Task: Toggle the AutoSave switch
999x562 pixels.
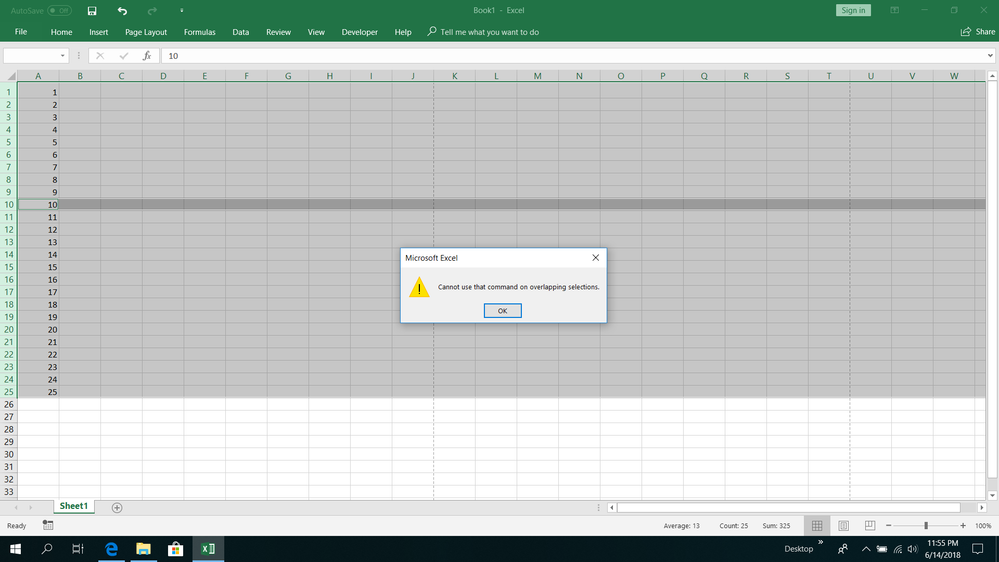Action: pos(60,10)
